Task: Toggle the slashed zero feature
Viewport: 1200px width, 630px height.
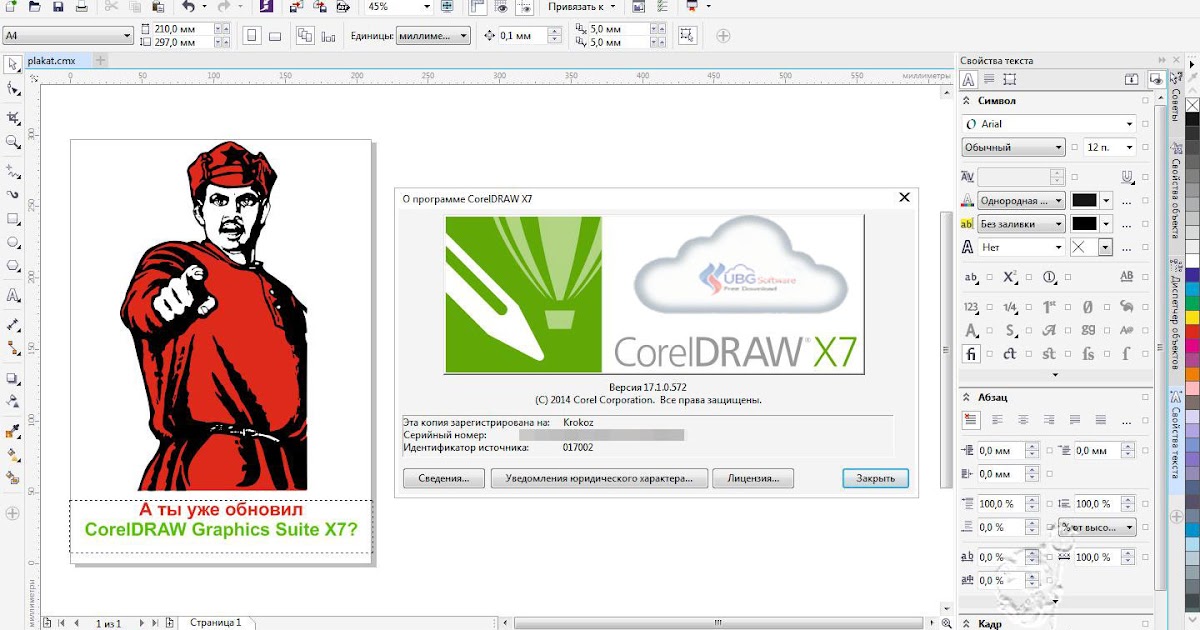Action: (1088, 307)
